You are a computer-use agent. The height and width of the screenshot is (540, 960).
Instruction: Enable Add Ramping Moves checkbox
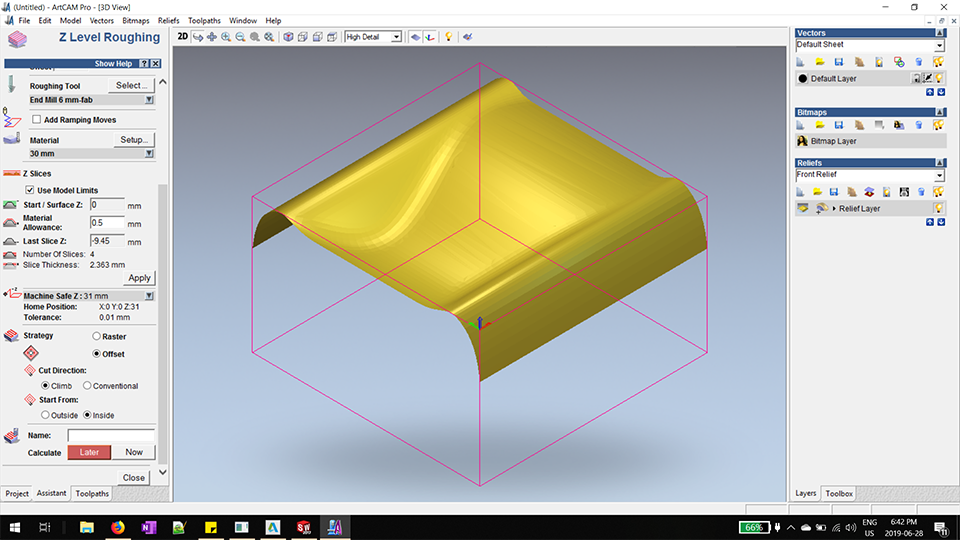[x=37, y=119]
